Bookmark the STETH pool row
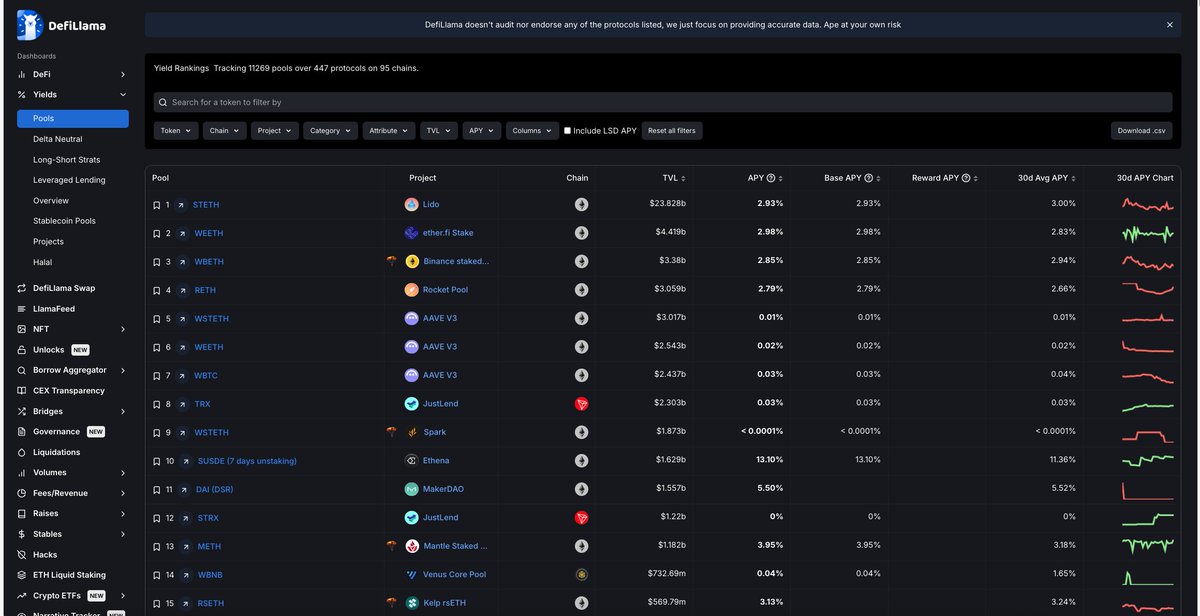 (156, 205)
